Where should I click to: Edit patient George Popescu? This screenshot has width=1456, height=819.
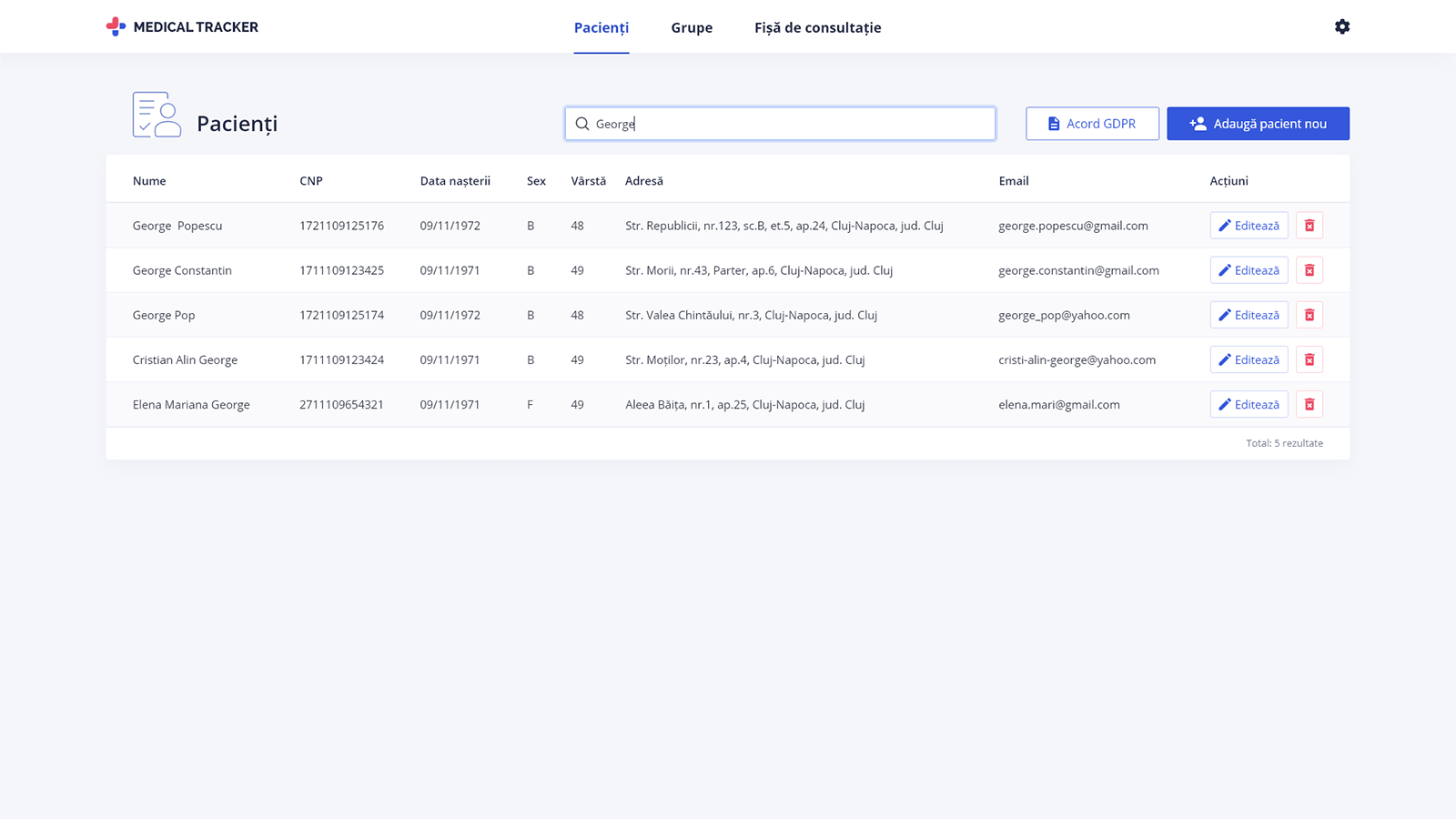[1249, 226]
